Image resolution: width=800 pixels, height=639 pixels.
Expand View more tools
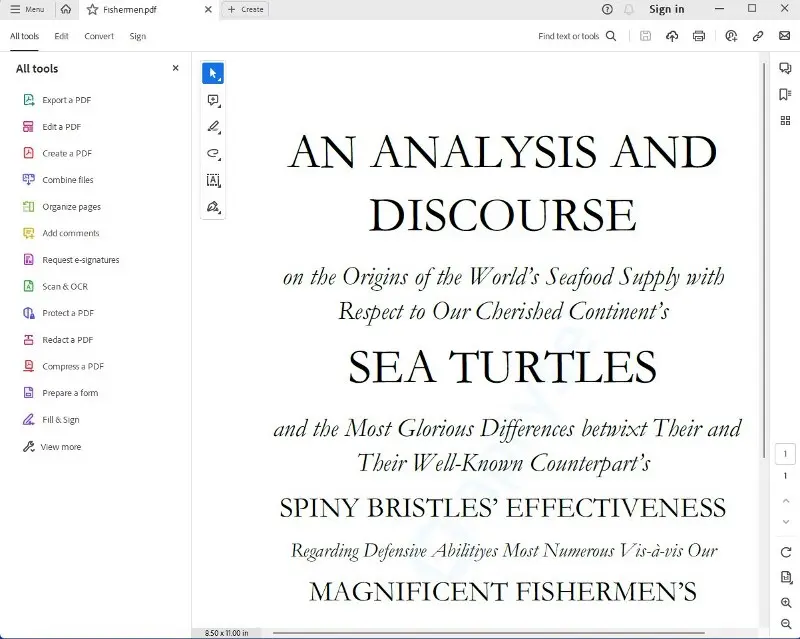[x=52, y=447]
